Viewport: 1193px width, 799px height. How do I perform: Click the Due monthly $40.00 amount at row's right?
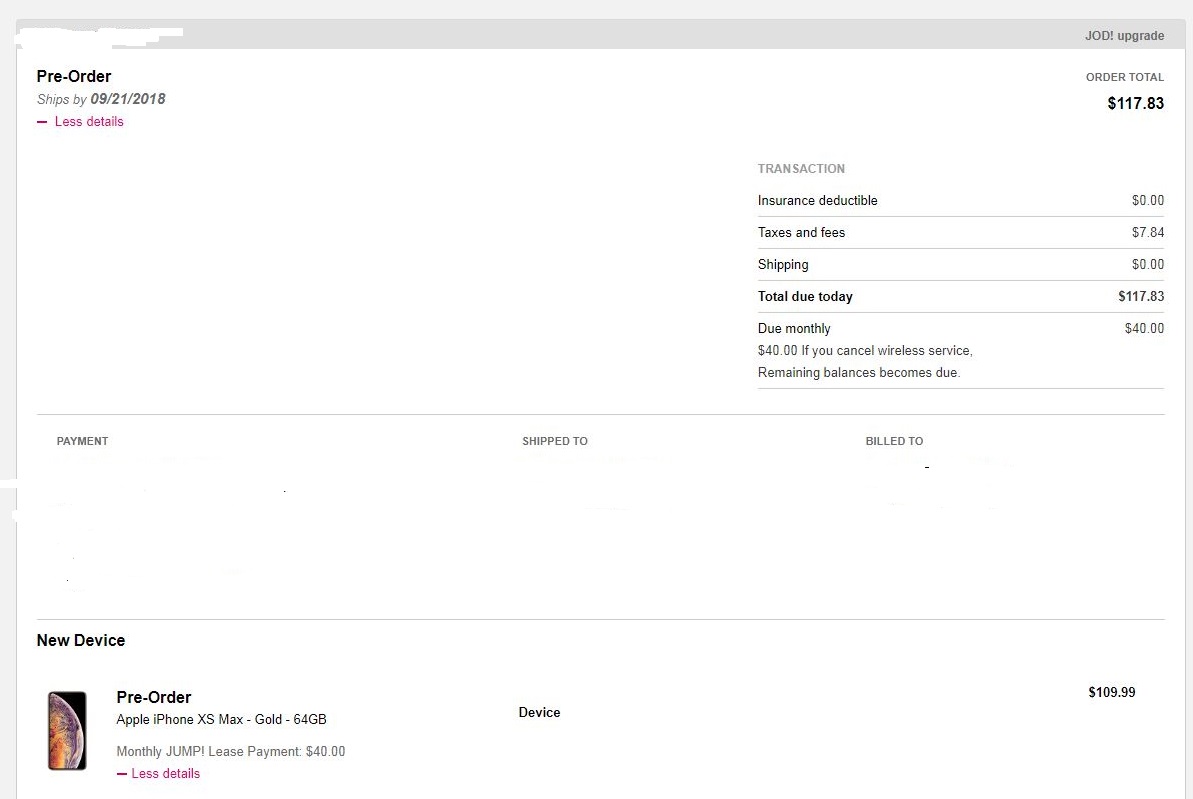(1144, 328)
